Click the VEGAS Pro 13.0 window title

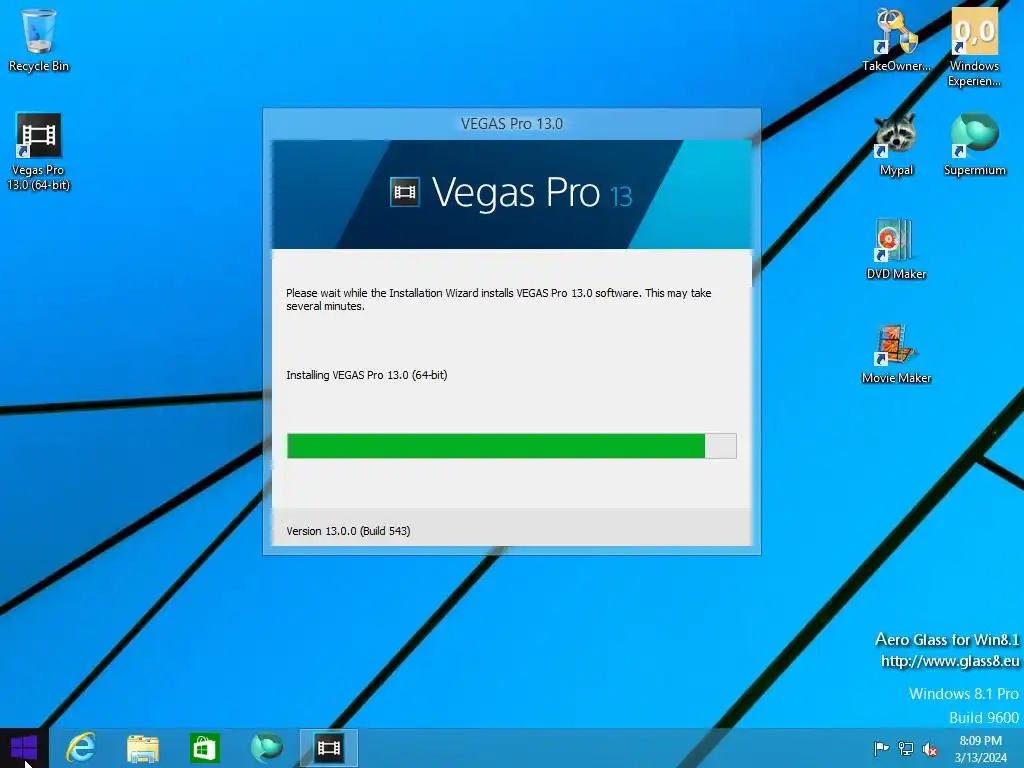coord(511,123)
